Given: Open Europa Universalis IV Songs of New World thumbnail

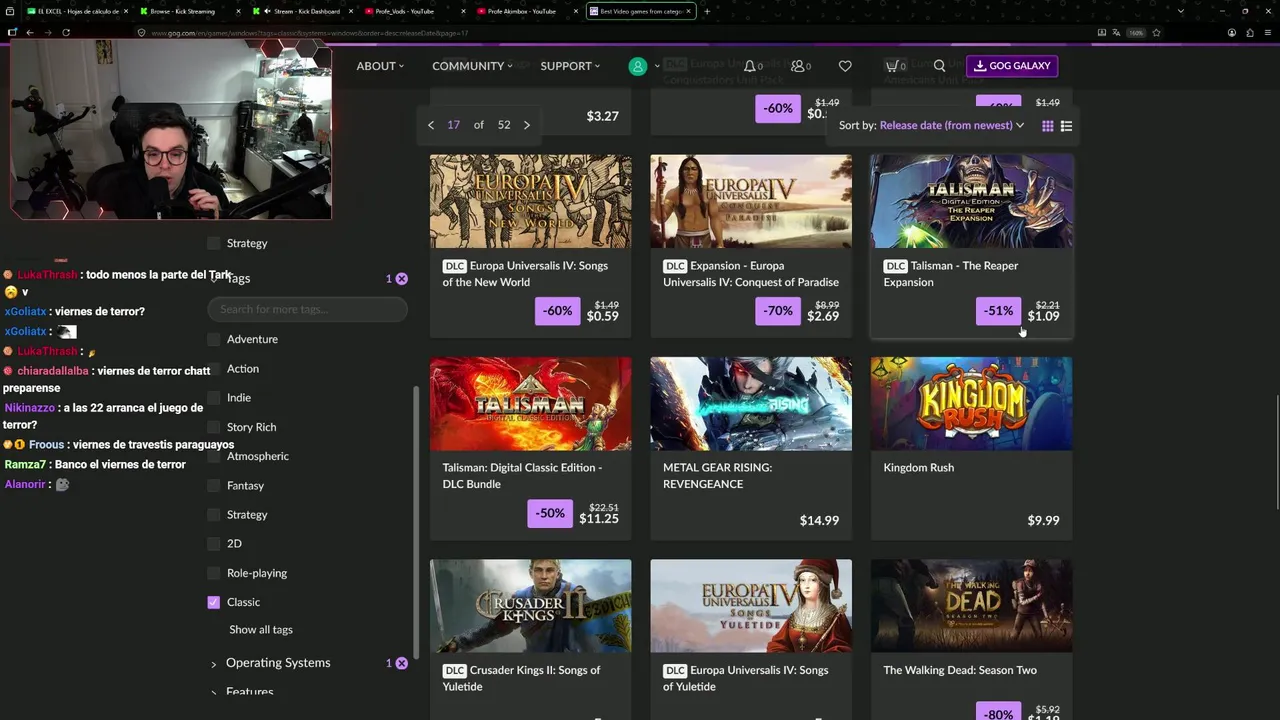Looking at the screenshot, I should pyautogui.click(x=531, y=201).
